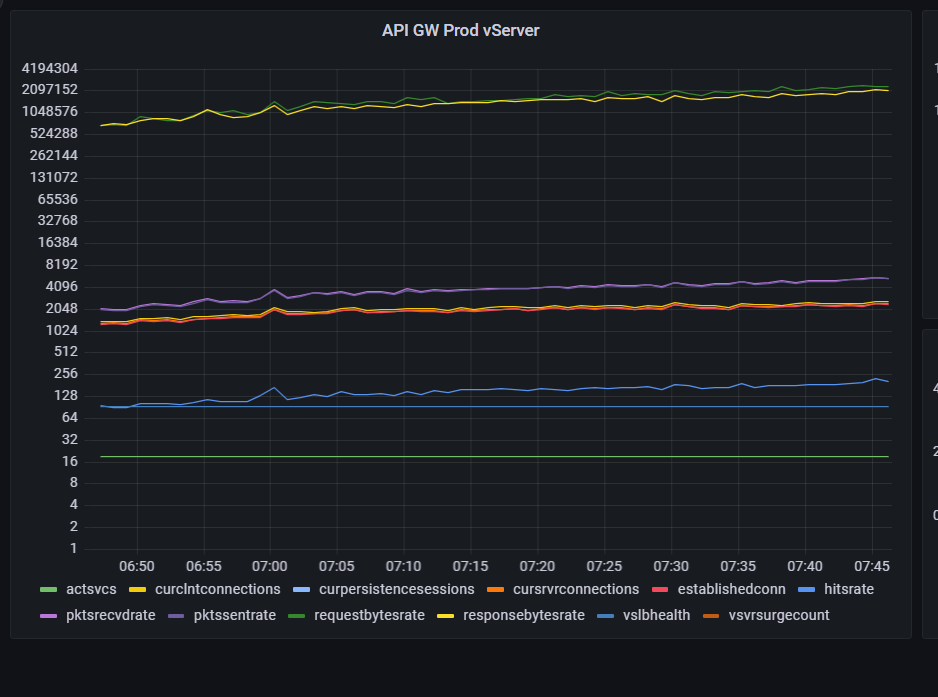Change color of responsebytesrate swatch
The height and width of the screenshot is (697, 938).
point(445,616)
